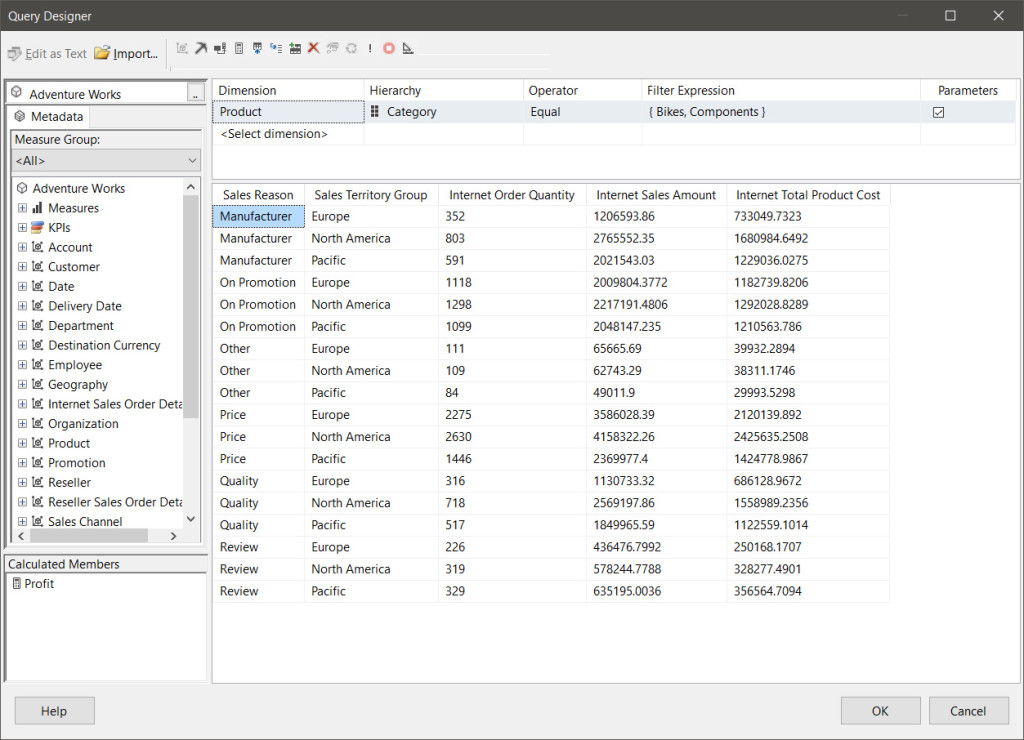This screenshot has height=740, width=1024.
Task: Uncheck the Parameters checkbox for Product filter
Action: tap(938, 112)
